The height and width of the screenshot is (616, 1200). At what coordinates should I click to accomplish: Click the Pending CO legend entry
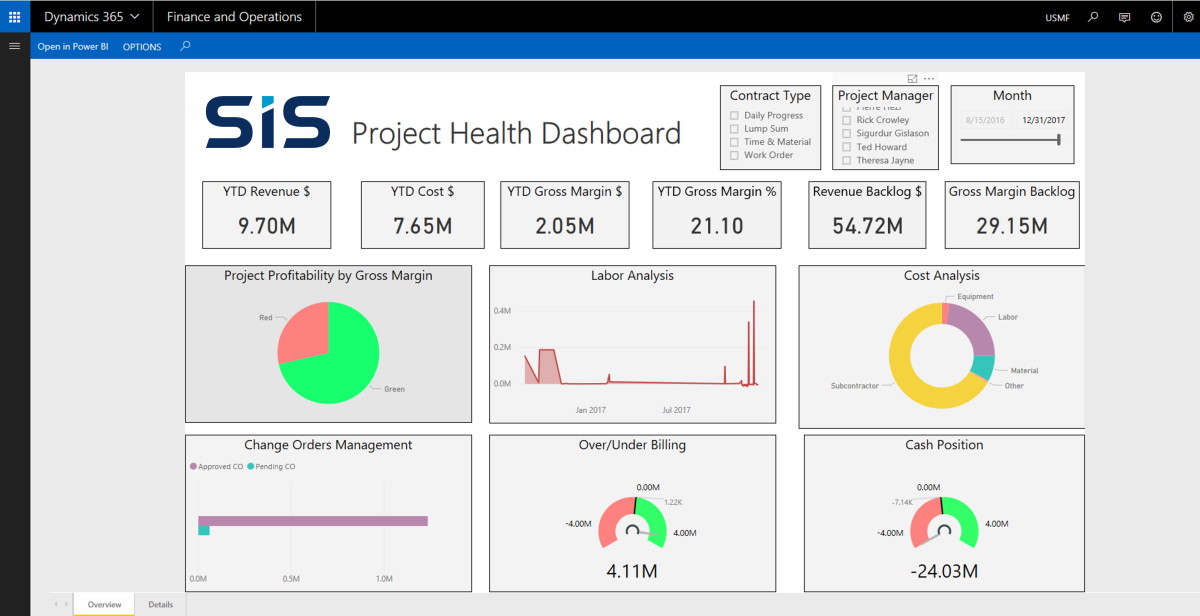click(270, 467)
